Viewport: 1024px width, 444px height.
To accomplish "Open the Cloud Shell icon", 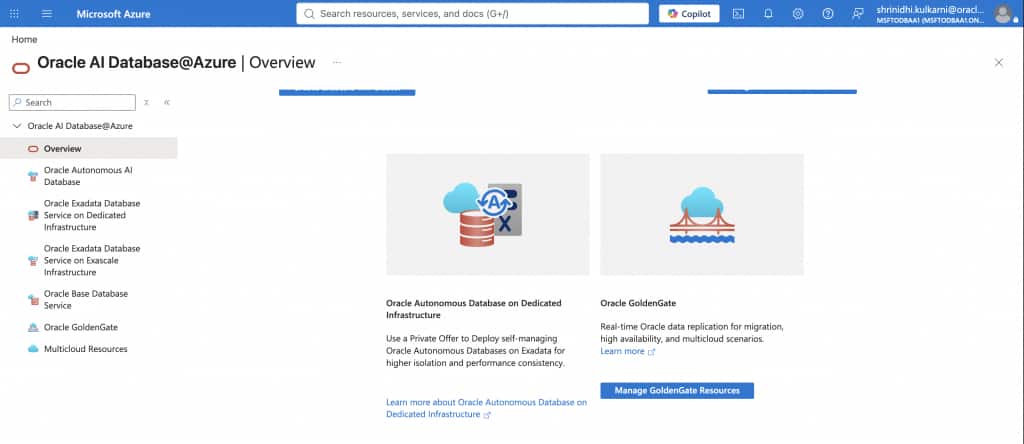I will [x=738, y=14].
